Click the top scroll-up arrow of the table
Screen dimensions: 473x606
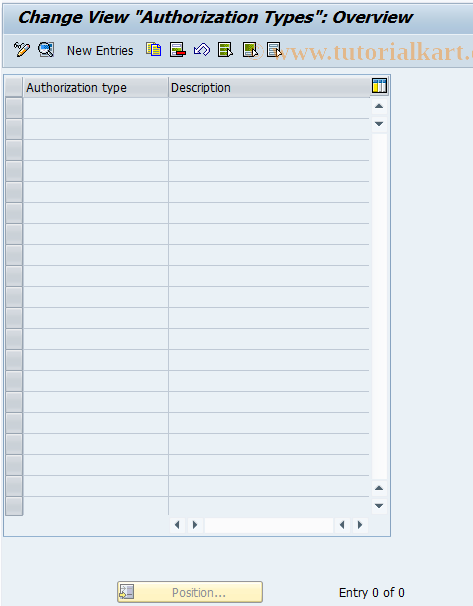coord(379,106)
